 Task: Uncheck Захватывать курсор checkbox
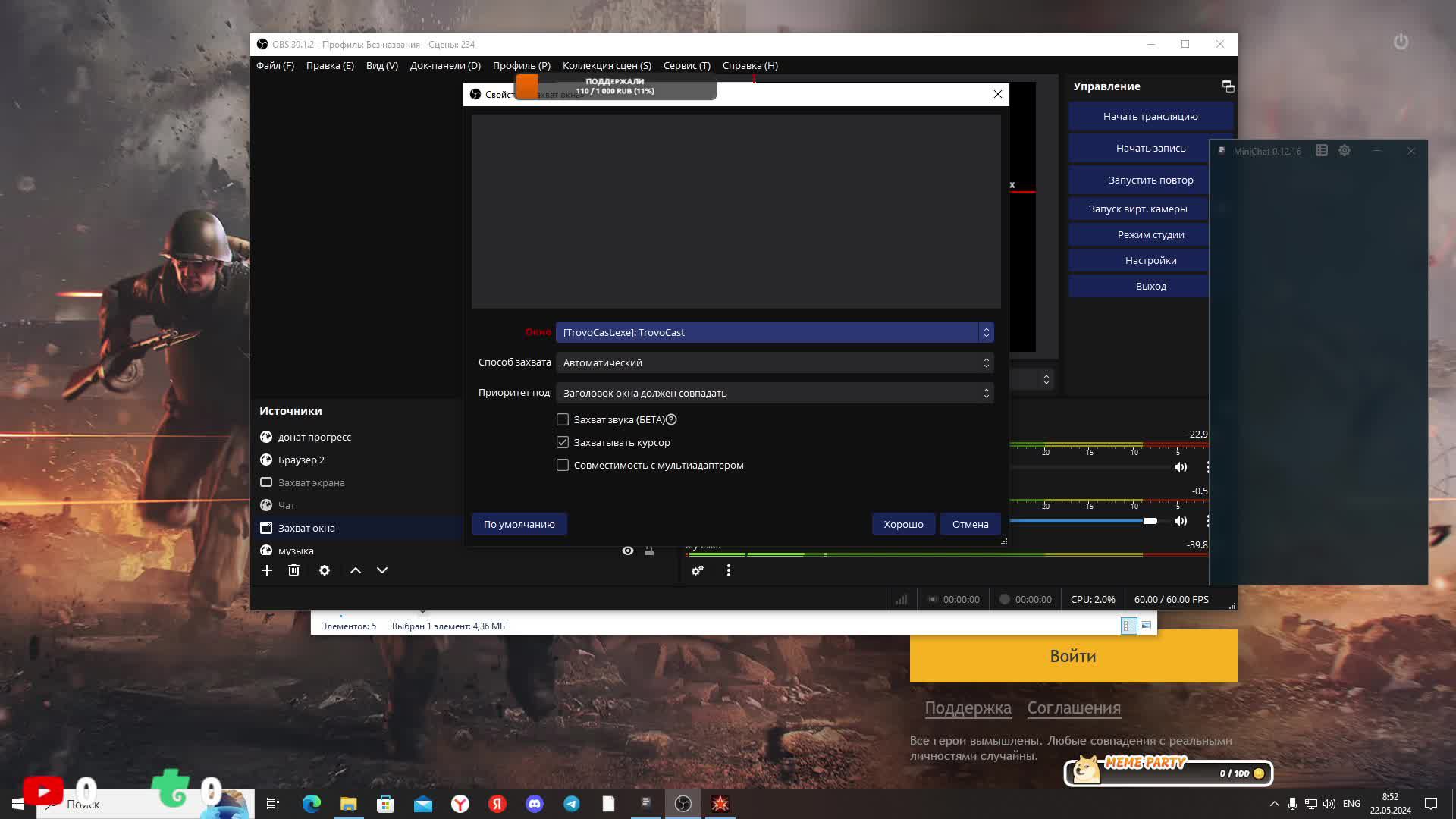click(563, 442)
